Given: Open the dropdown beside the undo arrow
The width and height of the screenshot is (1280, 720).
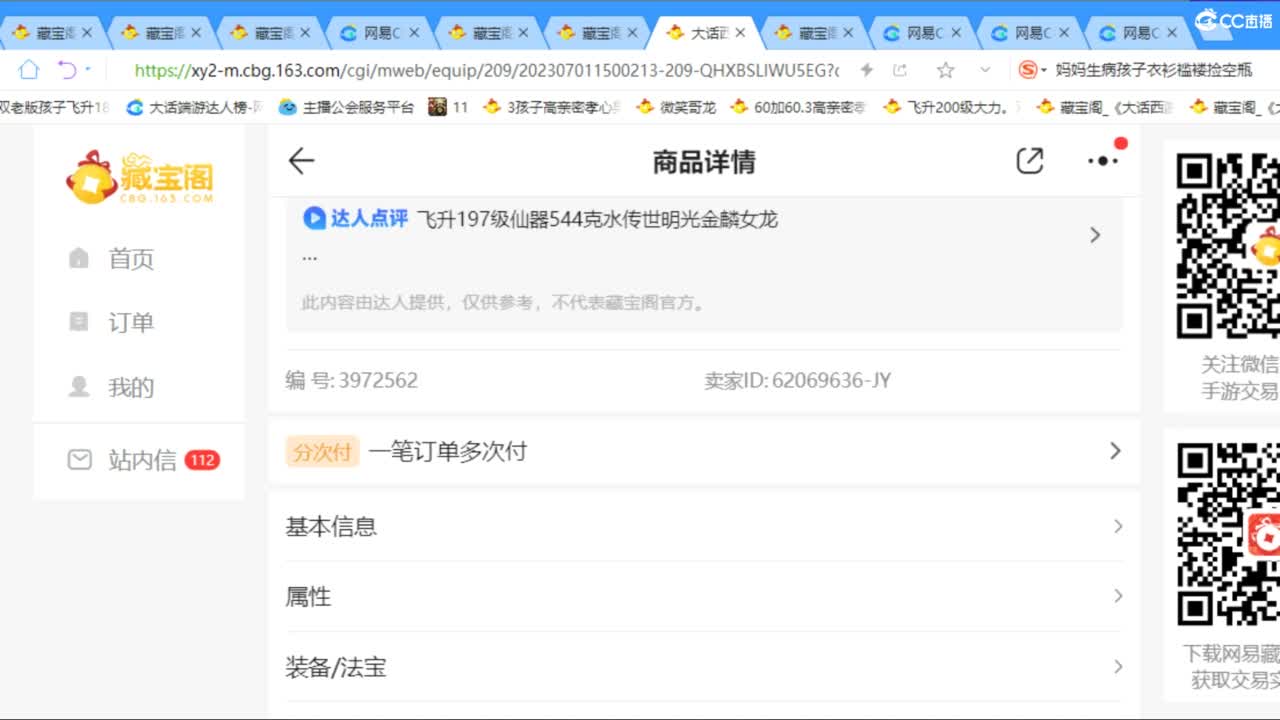Looking at the screenshot, I should (88, 70).
